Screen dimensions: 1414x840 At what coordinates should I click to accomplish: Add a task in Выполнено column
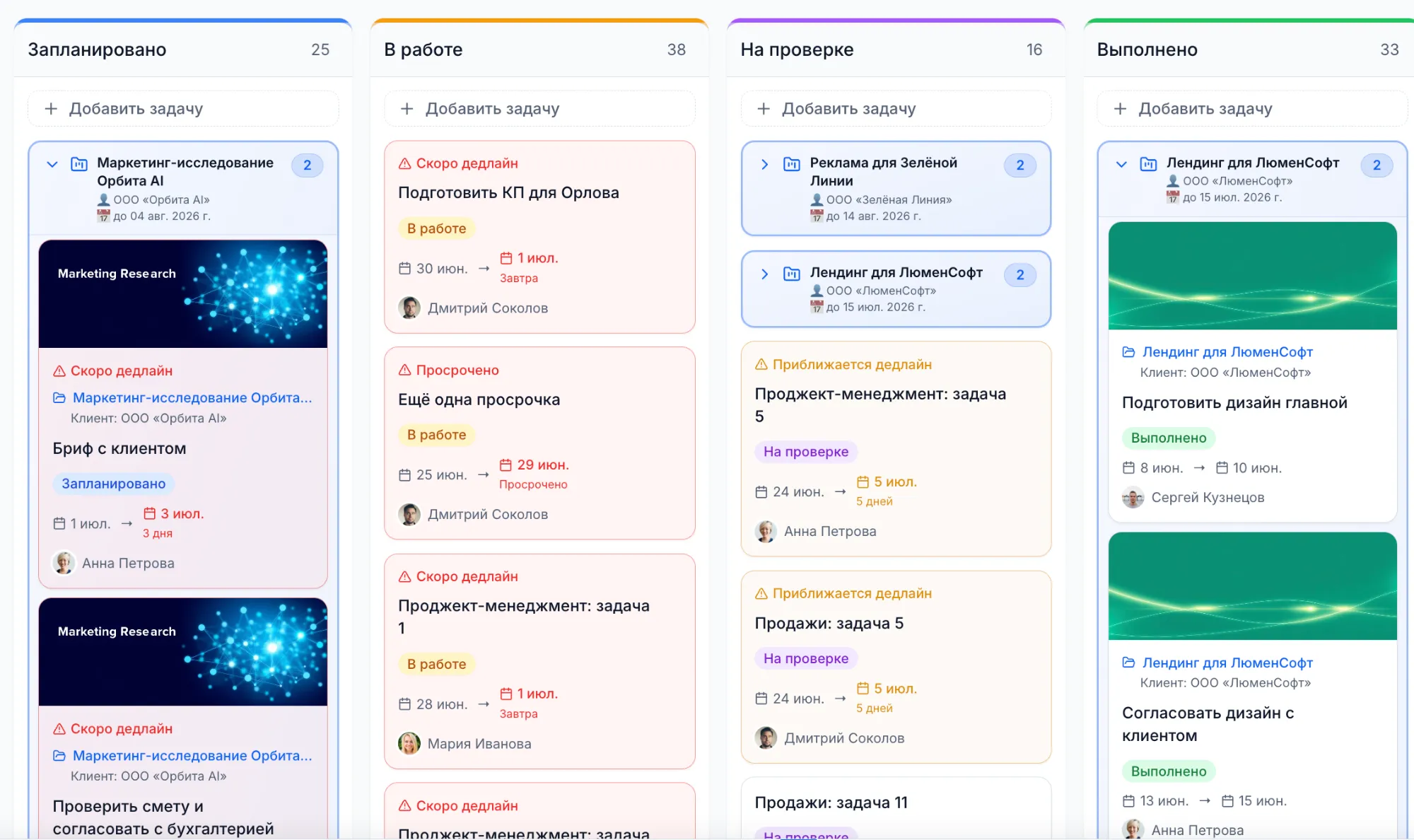pos(1252,109)
